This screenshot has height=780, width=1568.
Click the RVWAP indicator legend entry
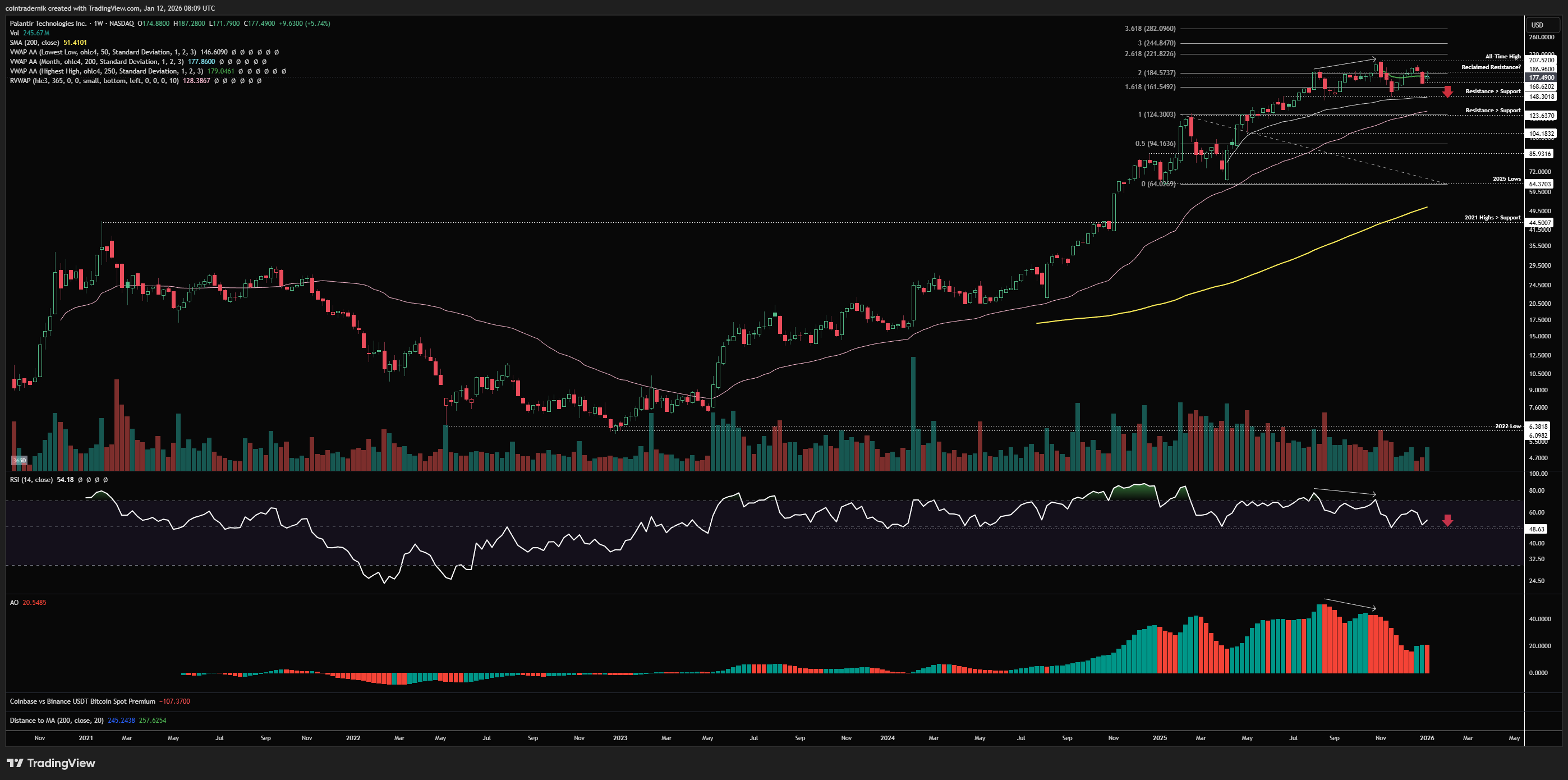[x=94, y=80]
